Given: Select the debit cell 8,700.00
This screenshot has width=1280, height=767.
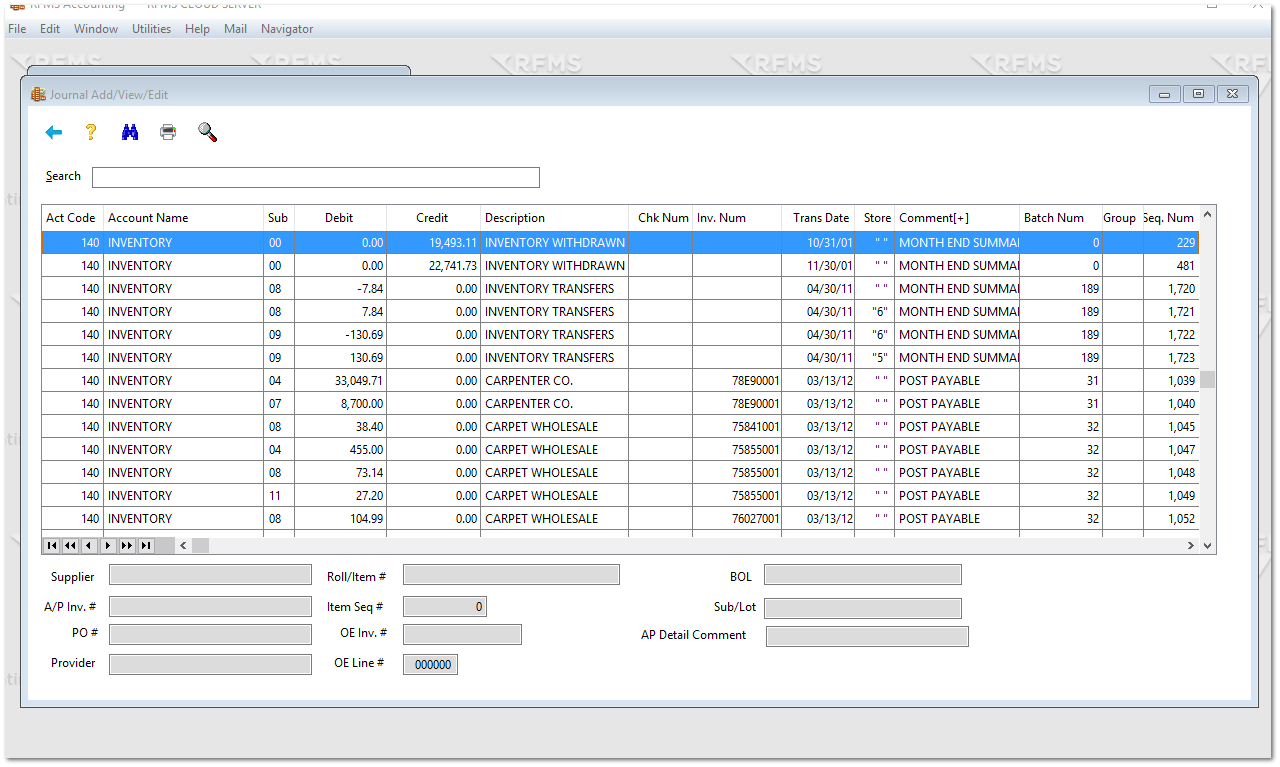Looking at the screenshot, I should point(340,404).
